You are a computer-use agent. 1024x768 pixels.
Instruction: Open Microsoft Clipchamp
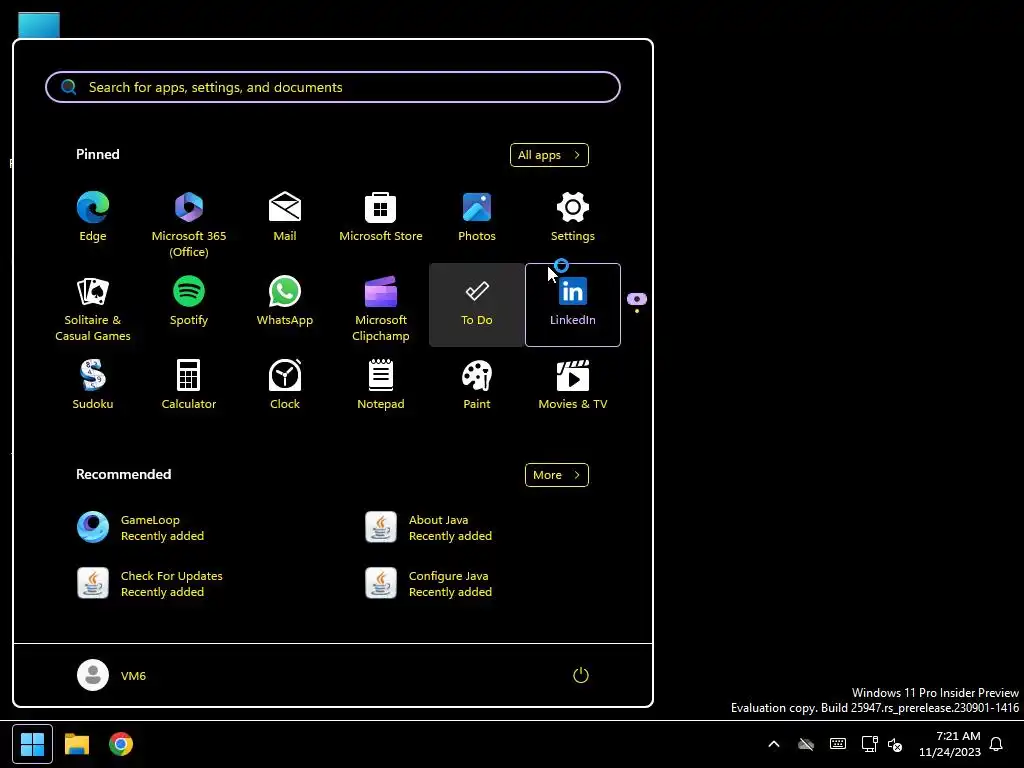381,305
